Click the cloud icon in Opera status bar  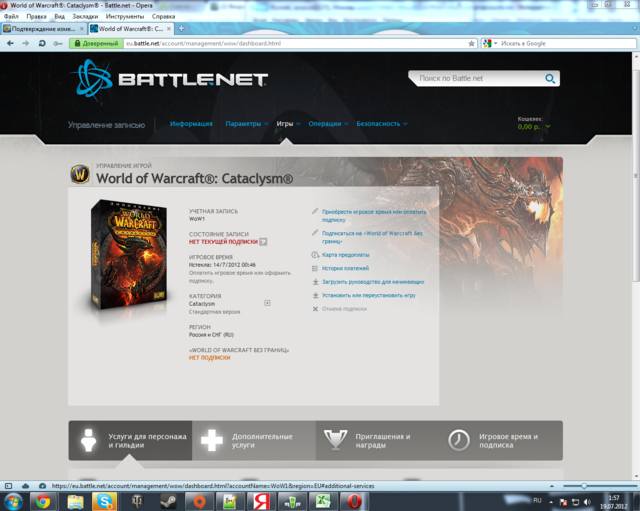tap(25, 486)
